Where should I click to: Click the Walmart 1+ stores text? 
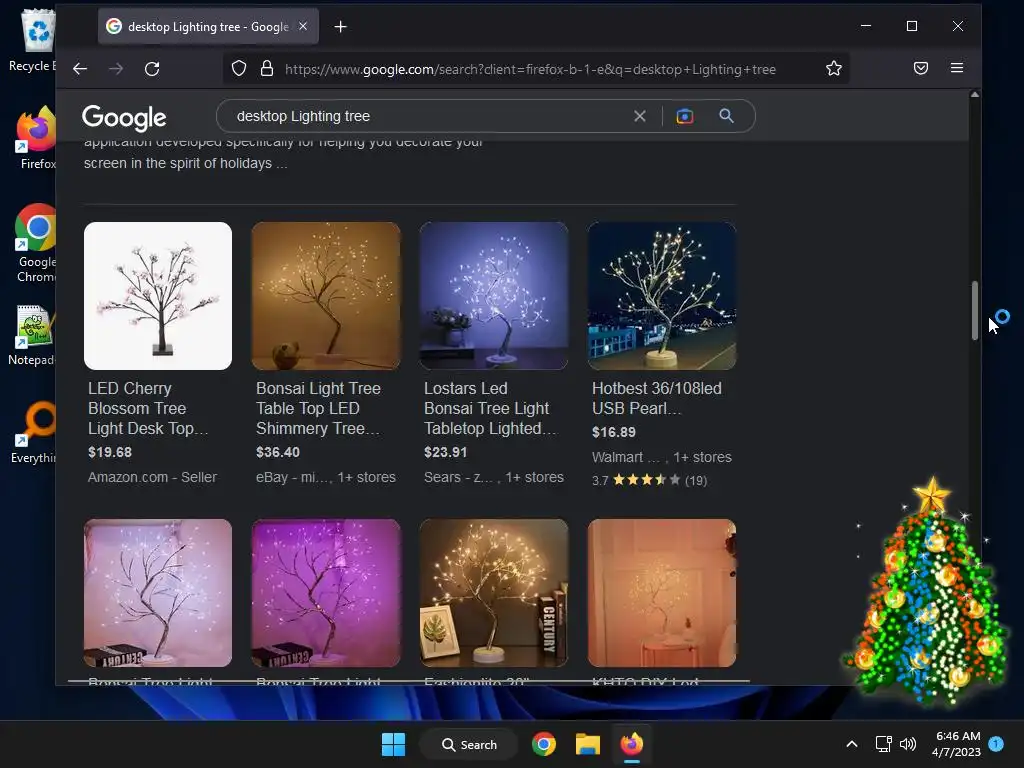662,457
